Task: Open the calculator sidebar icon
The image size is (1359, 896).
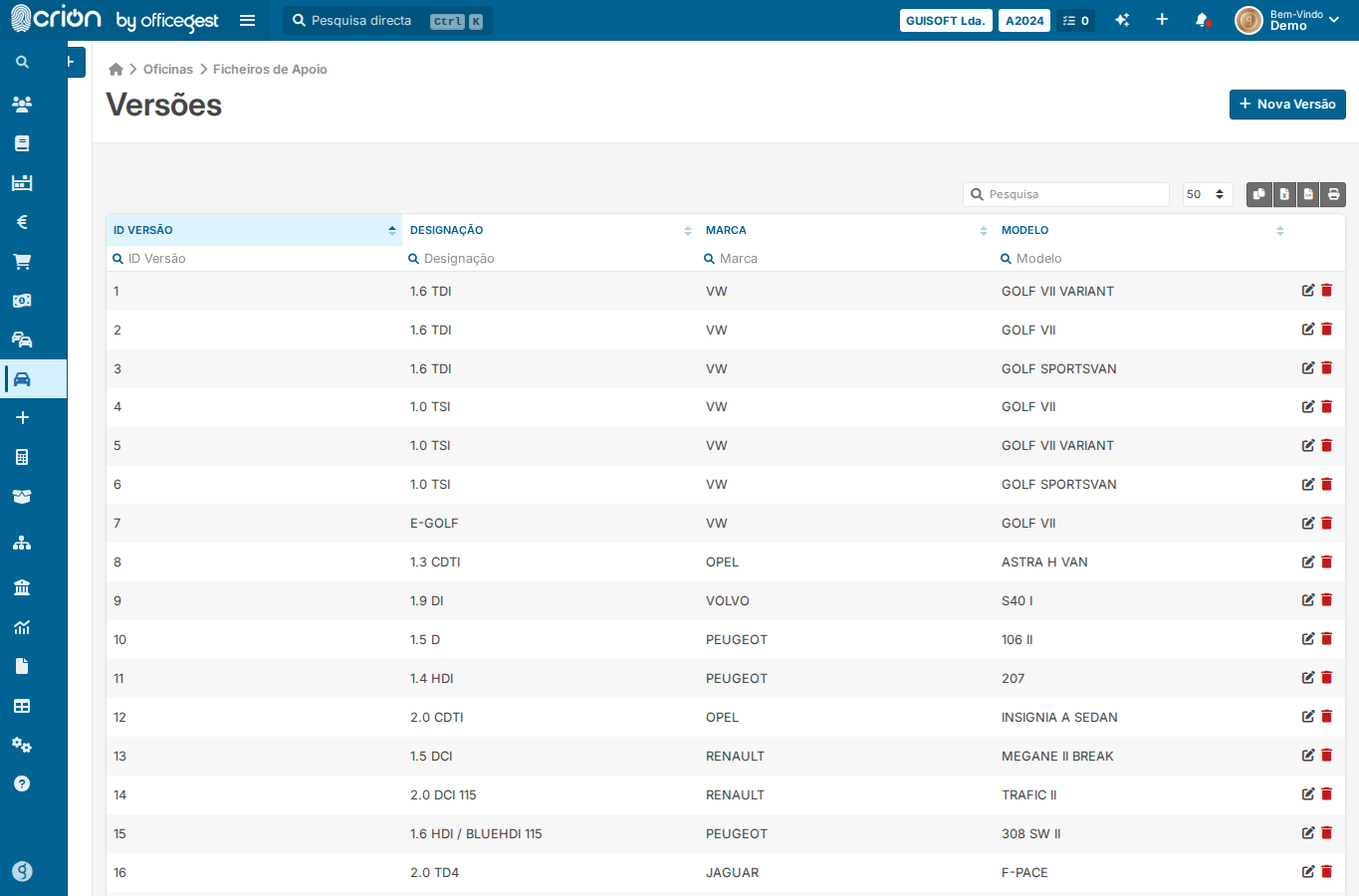Action: tap(22, 457)
